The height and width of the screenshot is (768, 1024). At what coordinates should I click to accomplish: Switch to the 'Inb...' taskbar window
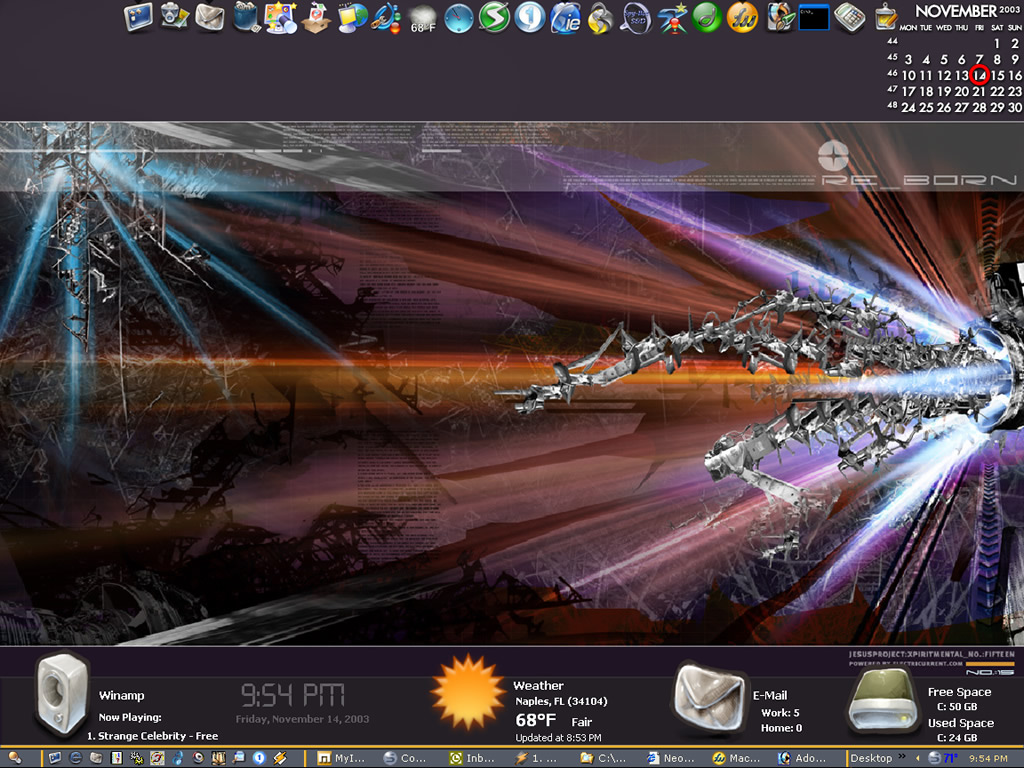pos(475,758)
